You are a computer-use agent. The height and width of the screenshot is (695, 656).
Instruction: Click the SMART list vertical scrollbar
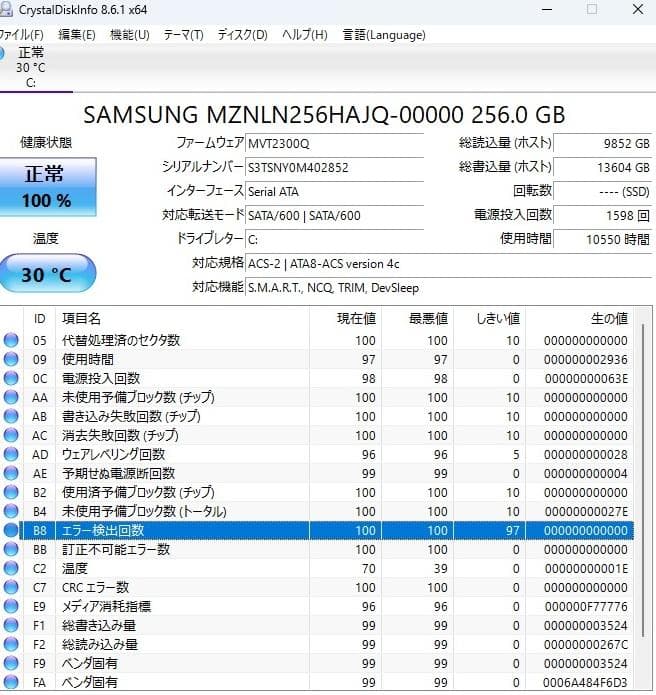click(x=644, y=481)
